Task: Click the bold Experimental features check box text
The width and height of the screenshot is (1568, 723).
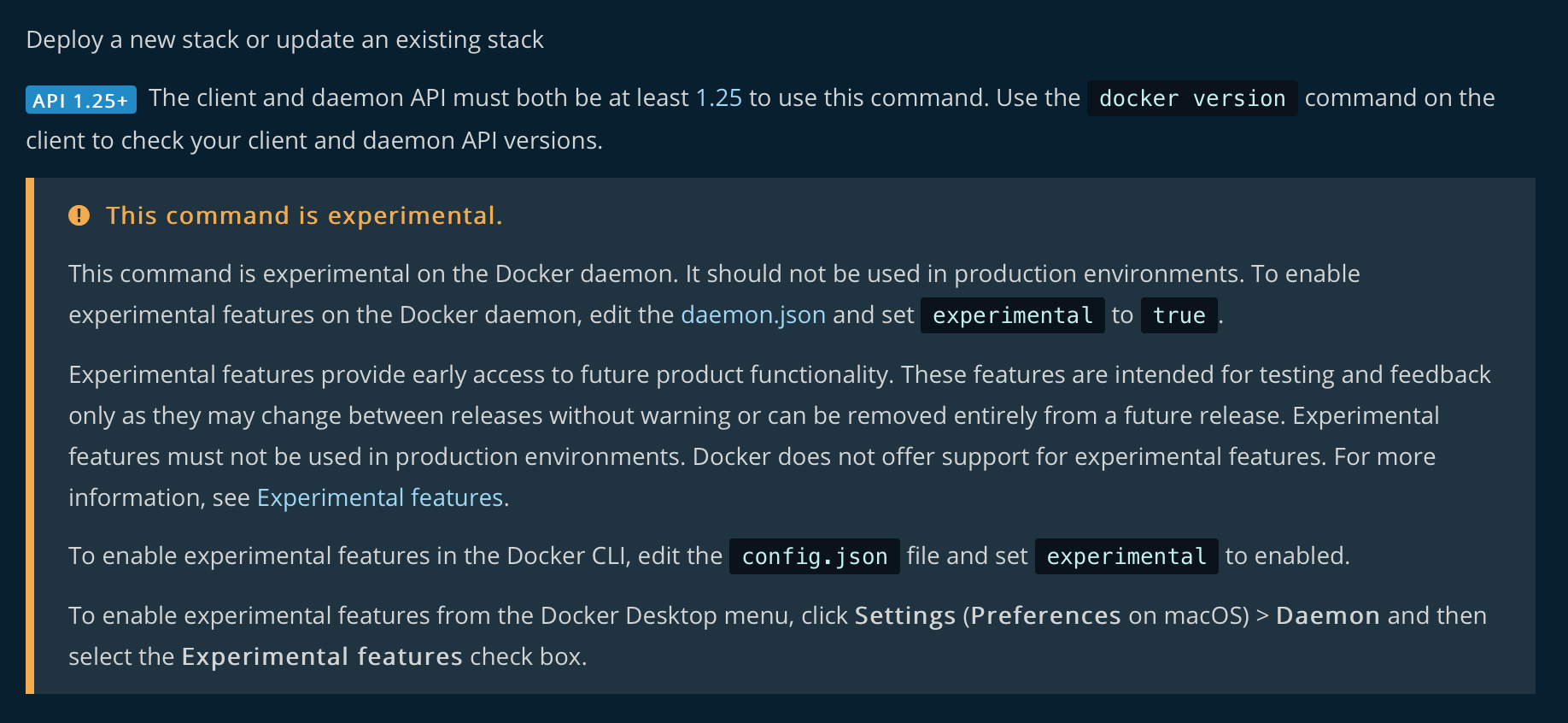Action: [322, 656]
